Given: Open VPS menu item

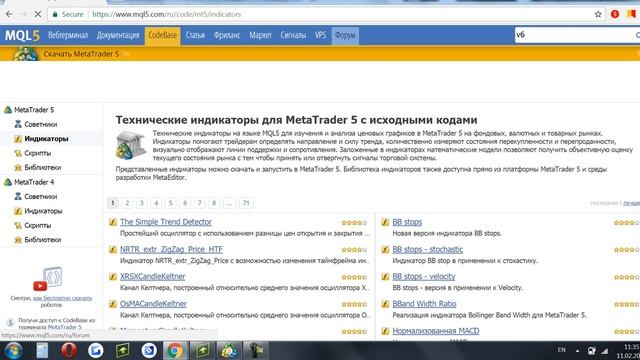Looking at the screenshot, I should point(320,36).
